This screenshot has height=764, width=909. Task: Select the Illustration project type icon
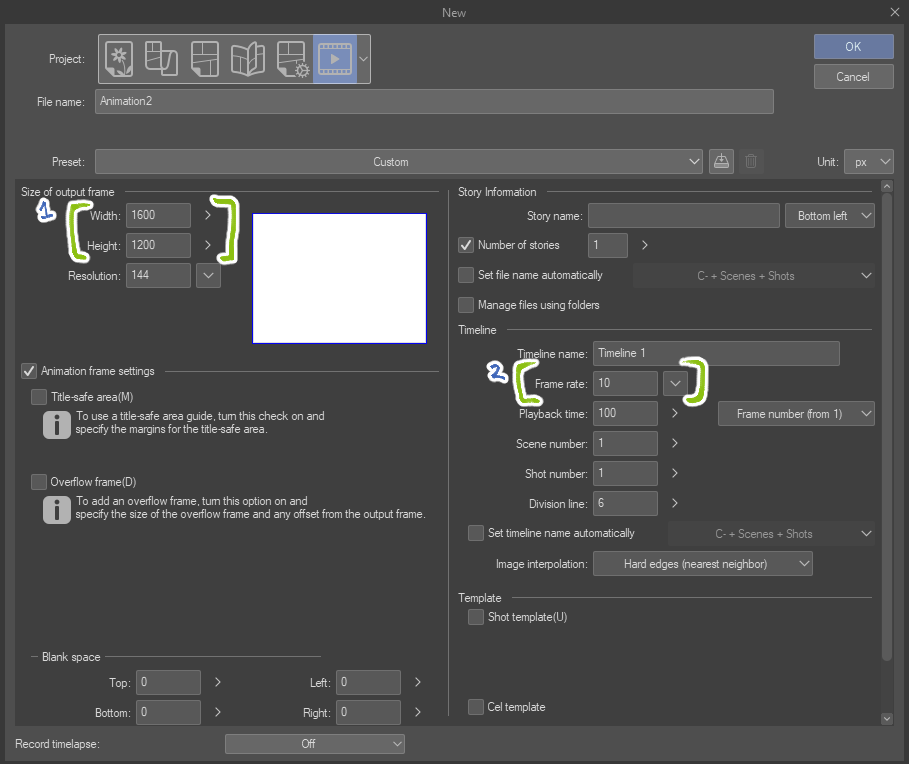click(119, 59)
